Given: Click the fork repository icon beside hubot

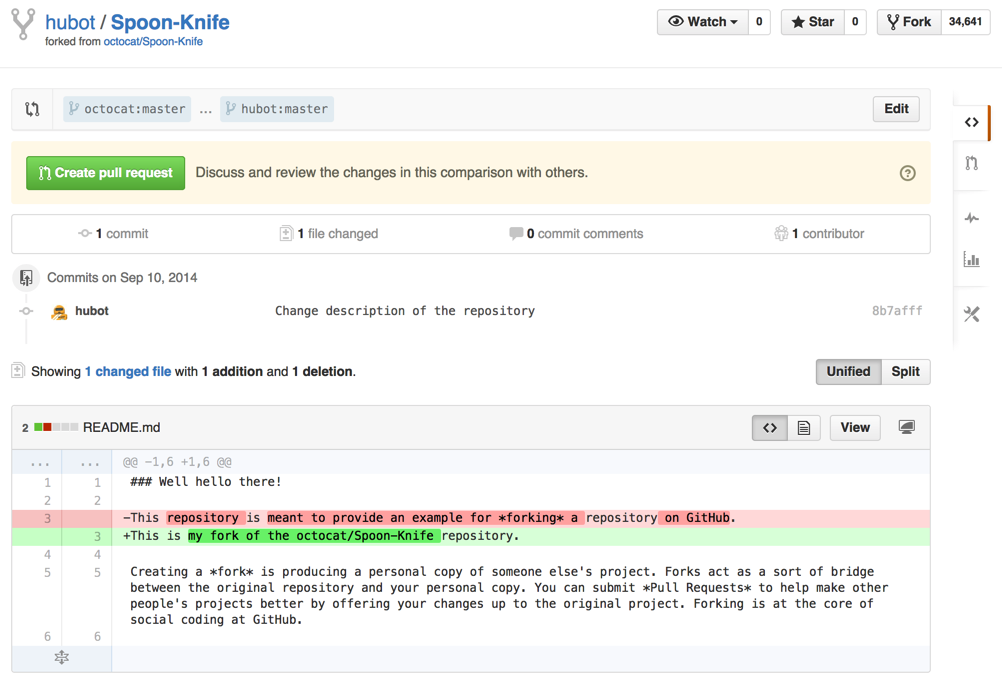Looking at the screenshot, I should click(23, 24).
